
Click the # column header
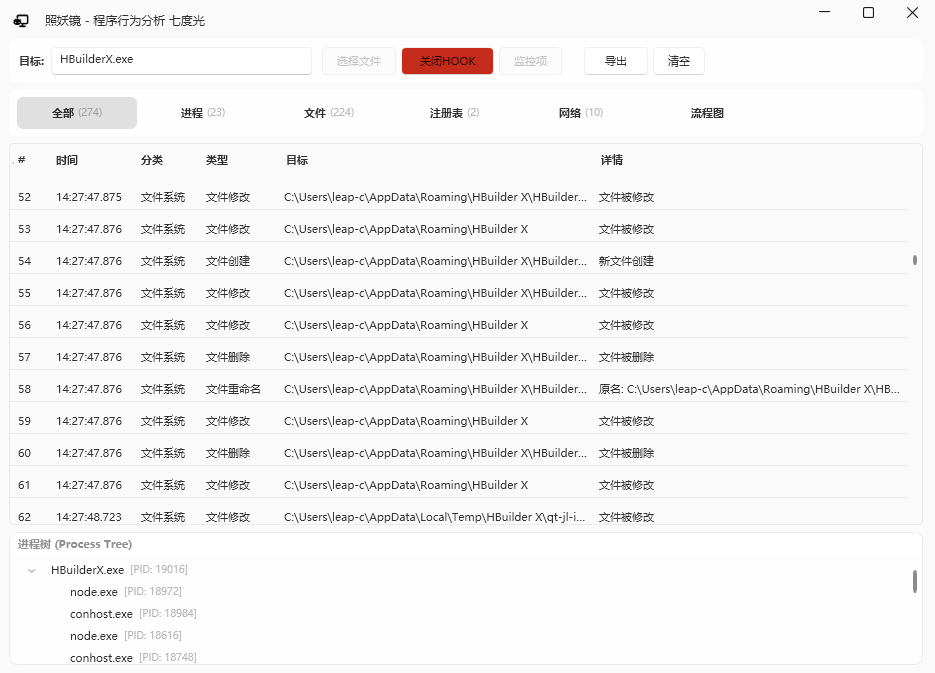coord(21,160)
